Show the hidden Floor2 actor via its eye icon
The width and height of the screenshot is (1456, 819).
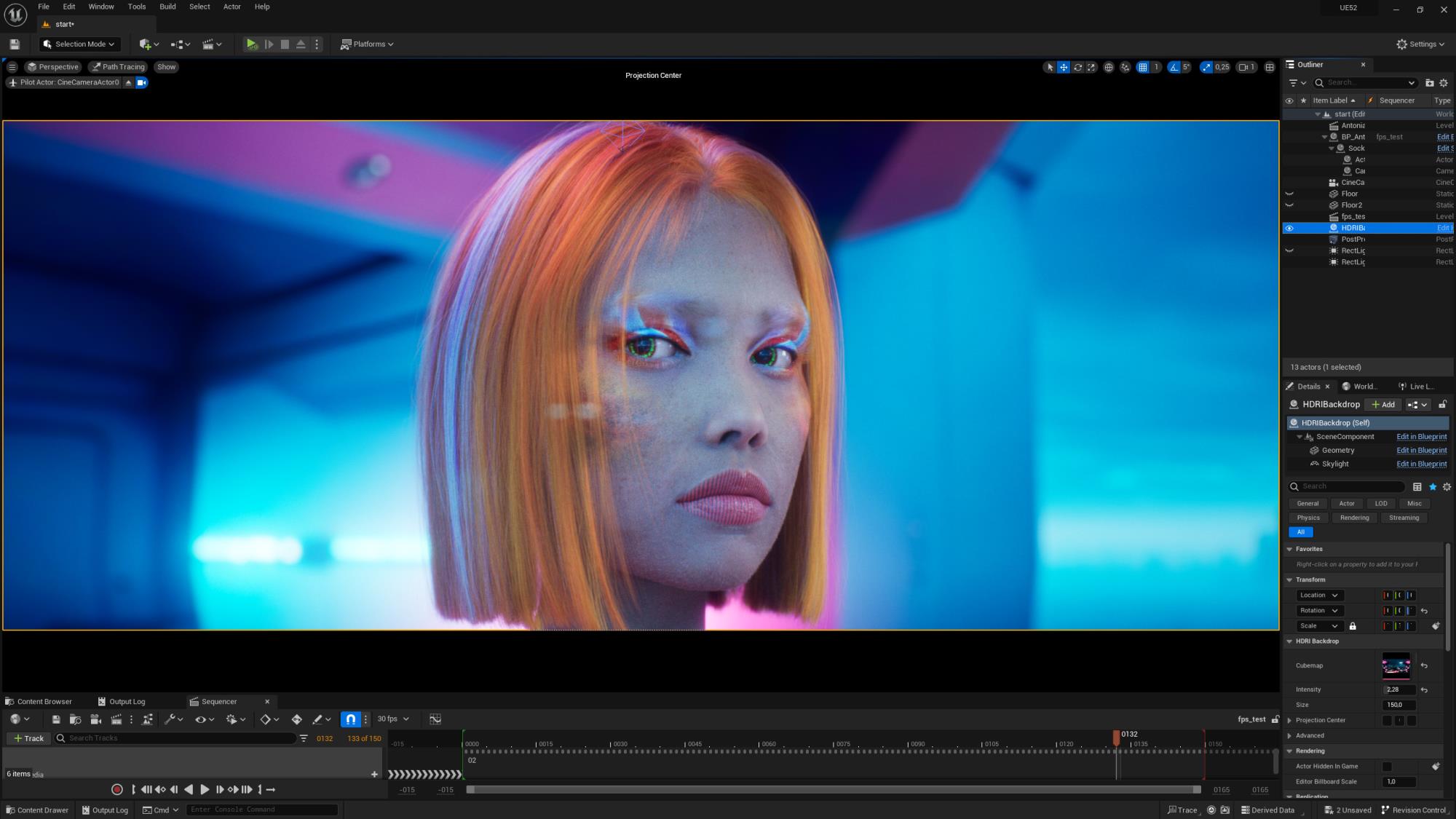point(1289,205)
